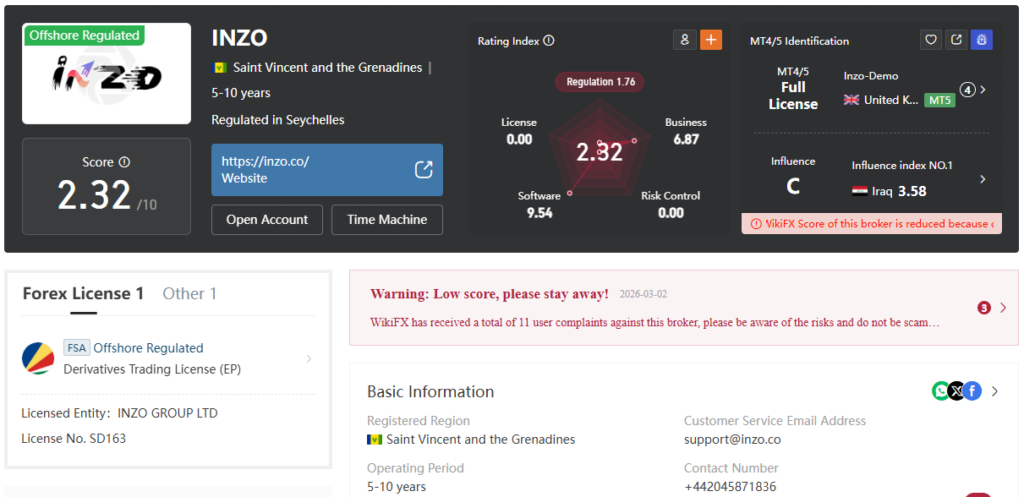Expand the Inzo-Demo MT4/5 server row

pyautogui.click(x=983, y=89)
